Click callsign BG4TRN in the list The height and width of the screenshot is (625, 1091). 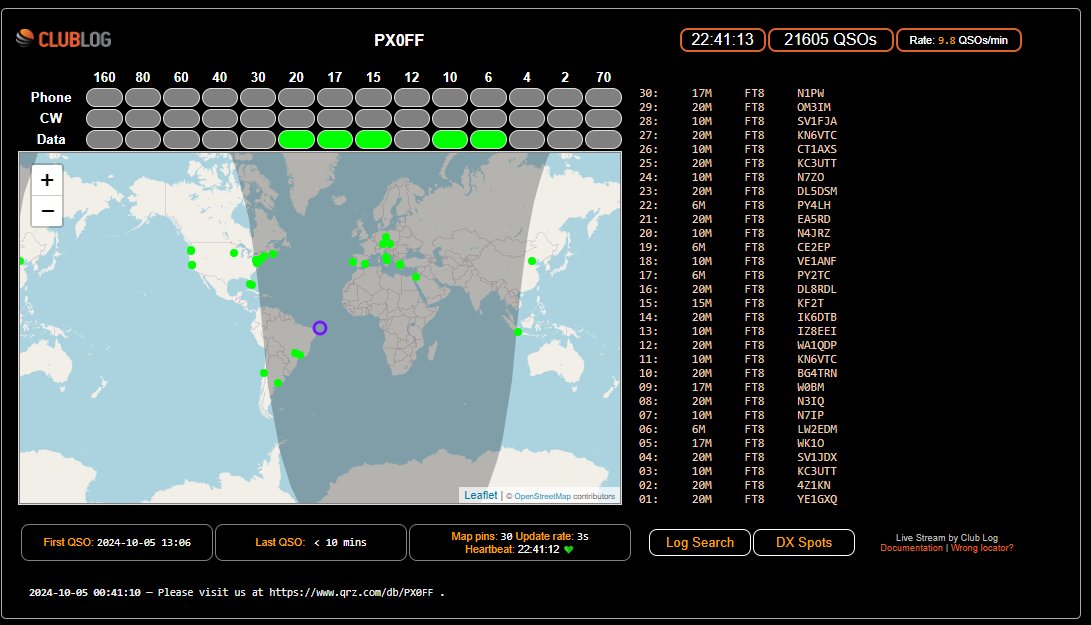click(817, 373)
